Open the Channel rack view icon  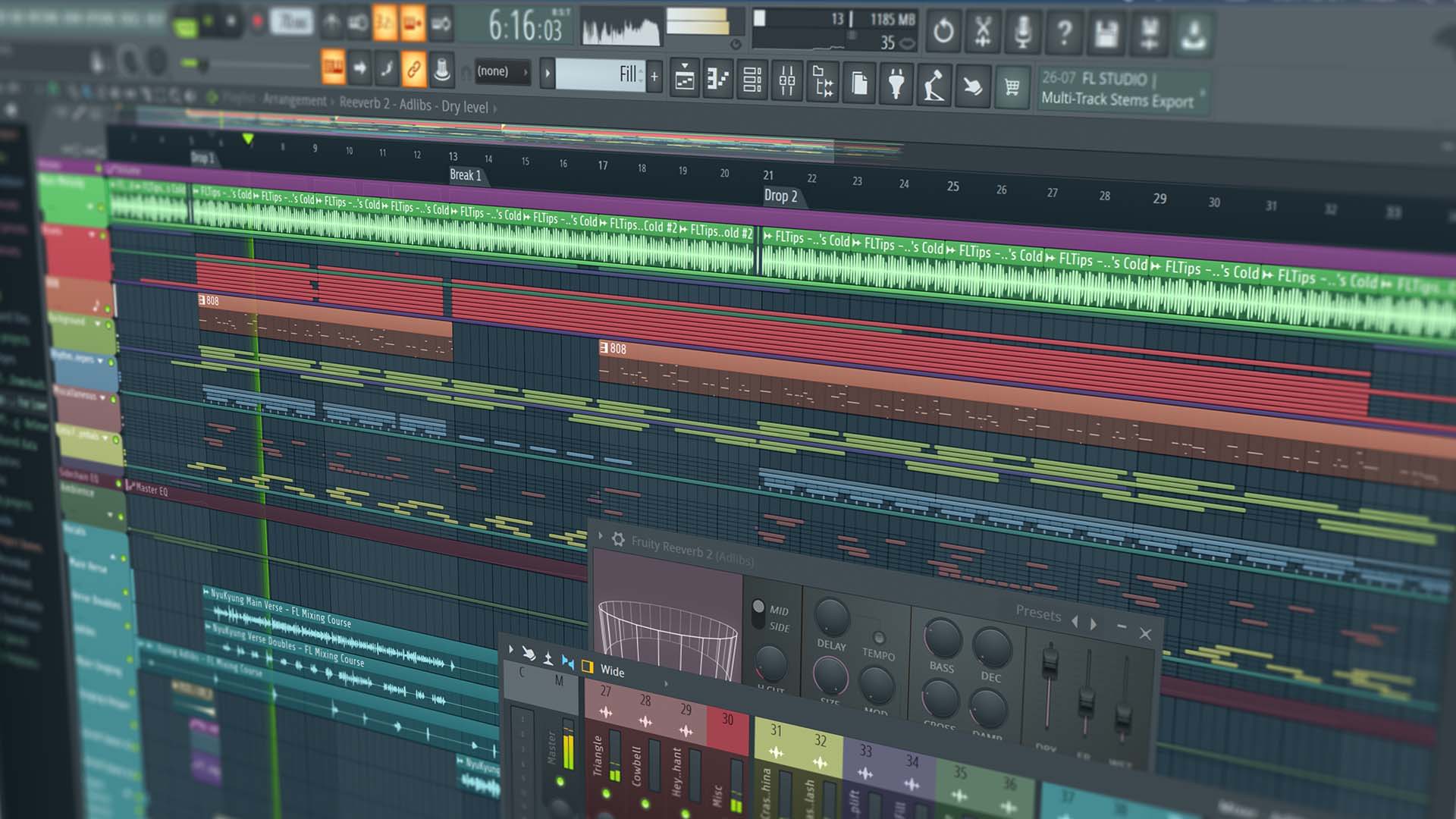pos(752,79)
